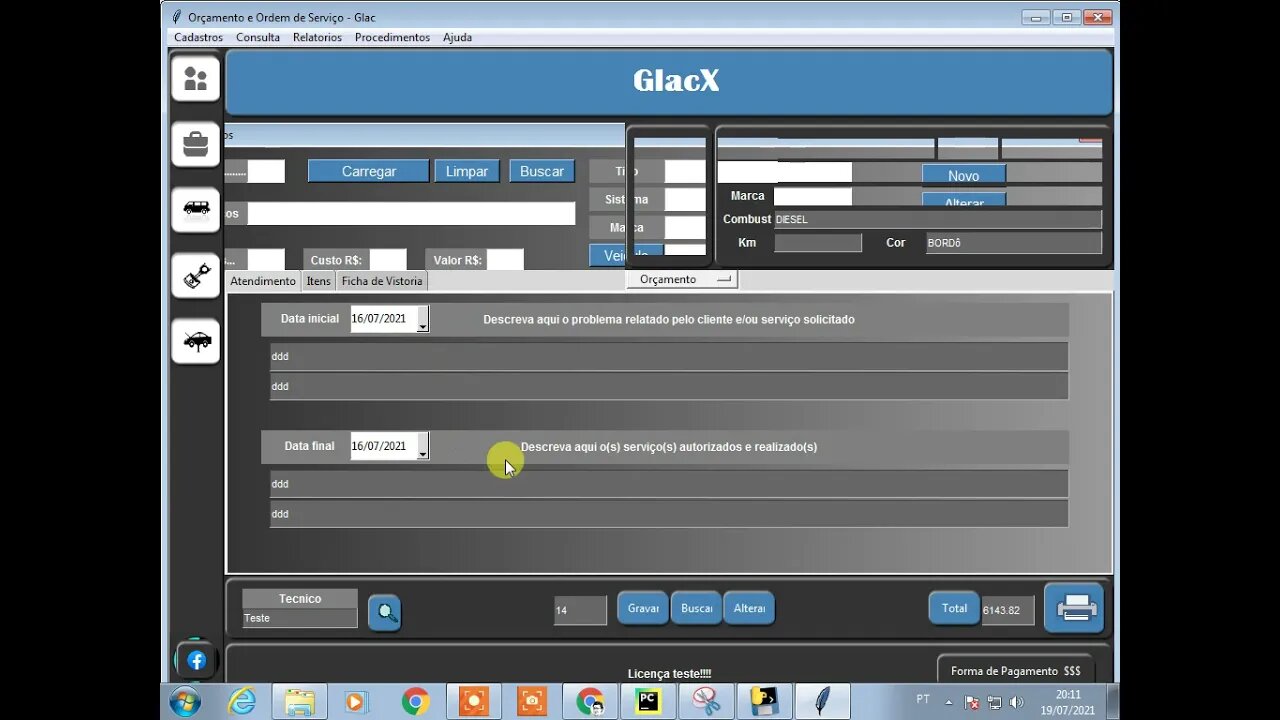The width and height of the screenshot is (1280, 720).
Task: Open the van vehicles sidebar icon
Action: 195,209
